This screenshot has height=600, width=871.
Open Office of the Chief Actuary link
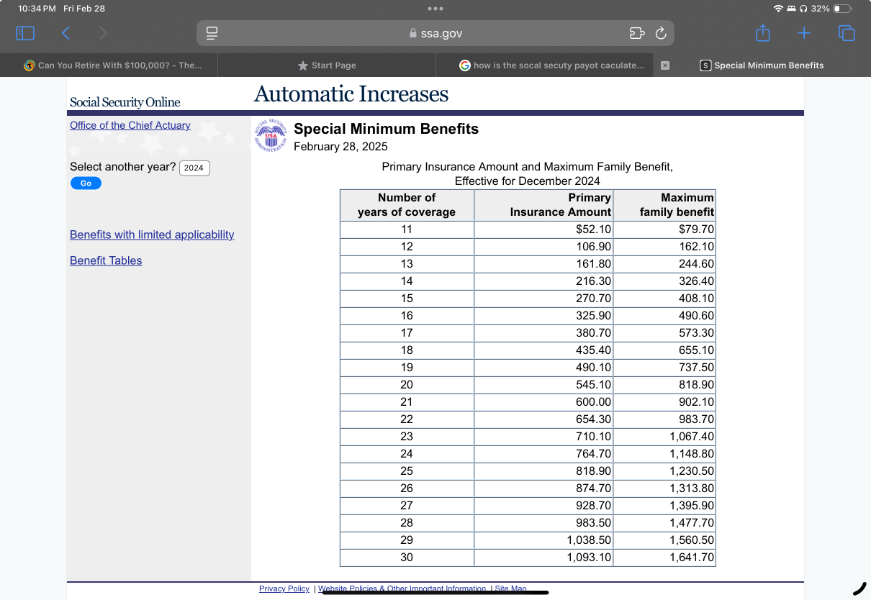pos(130,125)
